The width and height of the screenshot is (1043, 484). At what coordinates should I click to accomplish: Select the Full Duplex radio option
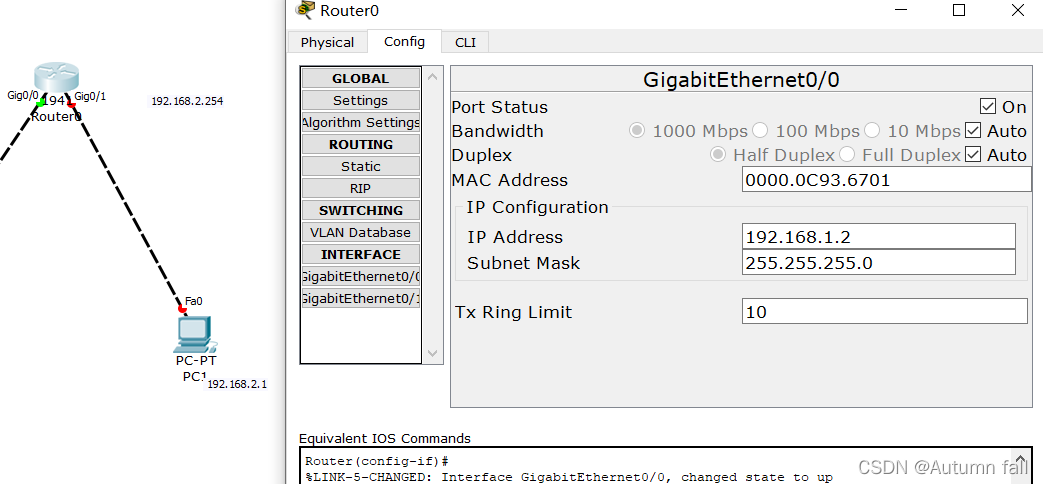[848, 155]
